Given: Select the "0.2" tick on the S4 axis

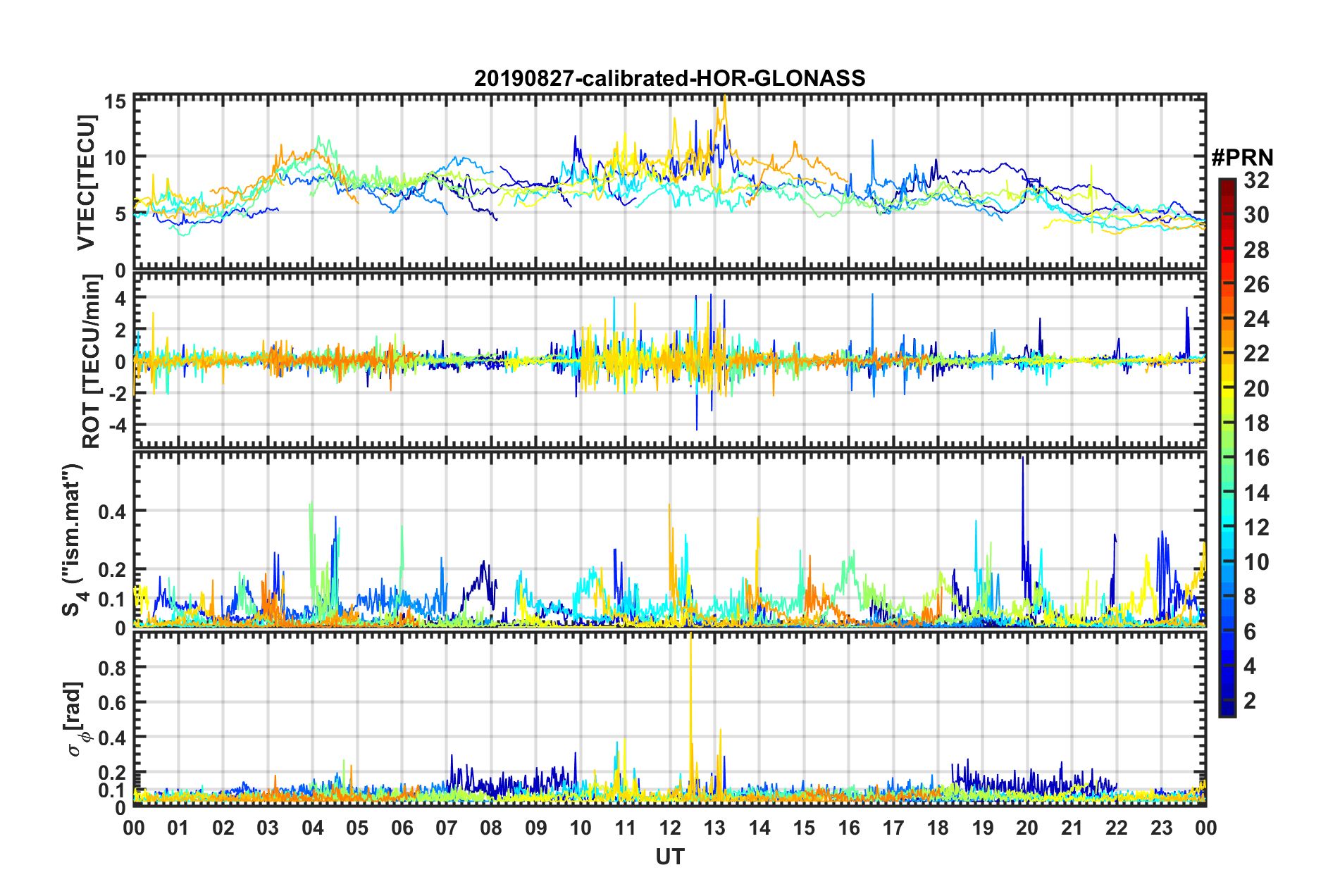Looking at the screenshot, I should tap(113, 570).
